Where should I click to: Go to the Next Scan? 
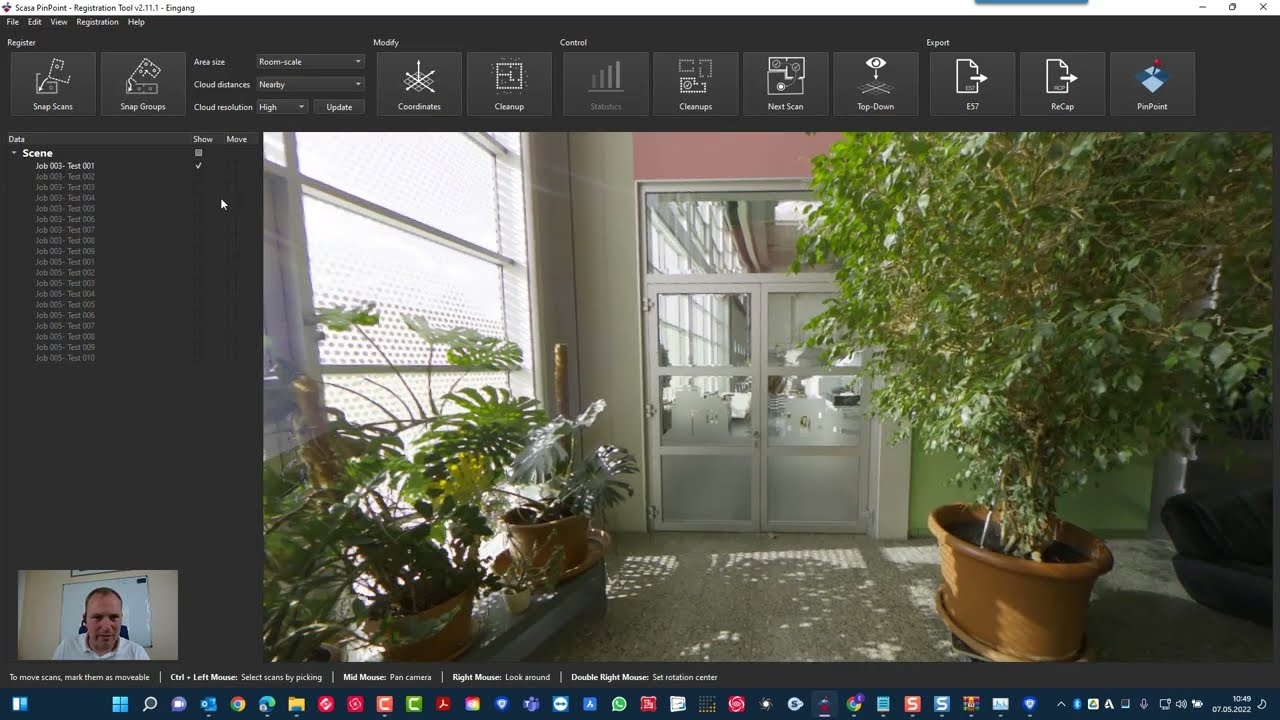tap(785, 83)
